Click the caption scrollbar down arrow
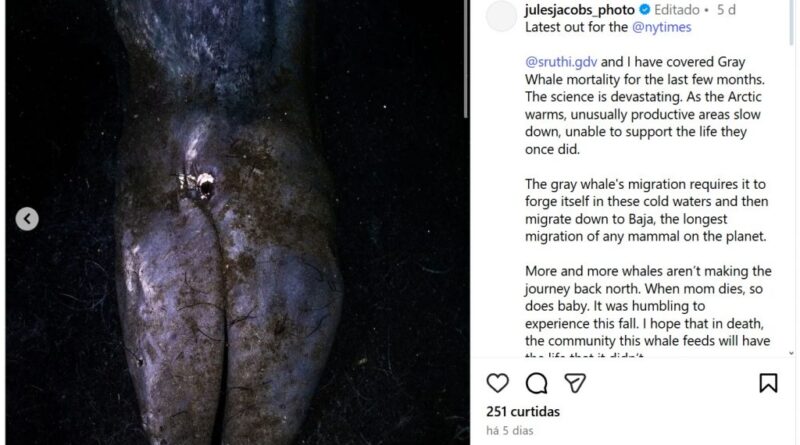 click(x=791, y=353)
